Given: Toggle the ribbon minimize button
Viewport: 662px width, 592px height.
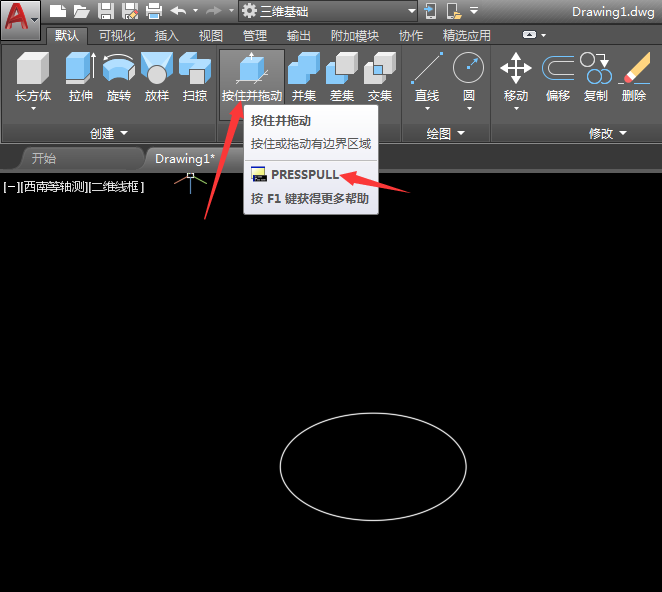Looking at the screenshot, I should [x=529, y=35].
